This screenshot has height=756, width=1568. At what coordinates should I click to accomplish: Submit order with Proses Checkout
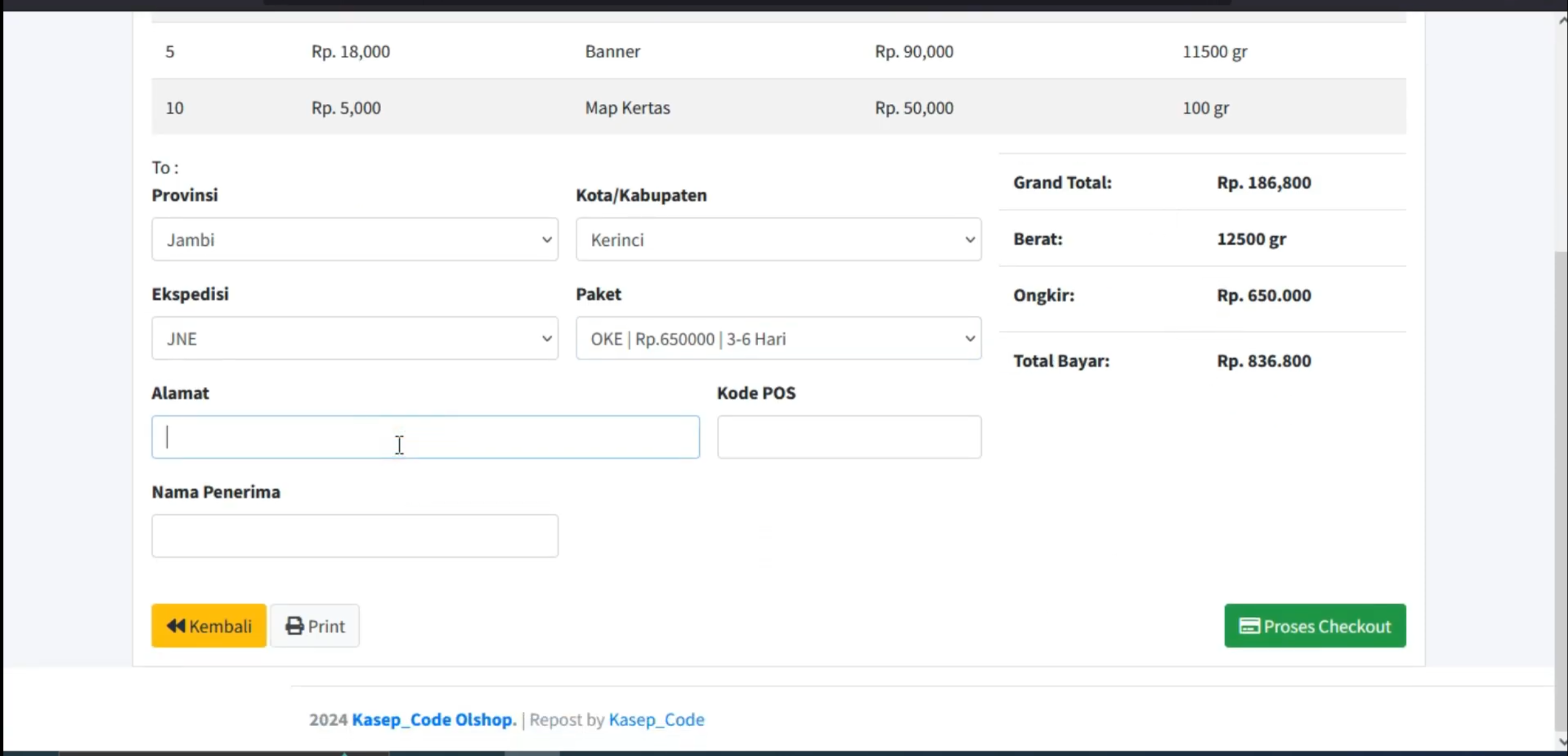[x=1315, y=626]
